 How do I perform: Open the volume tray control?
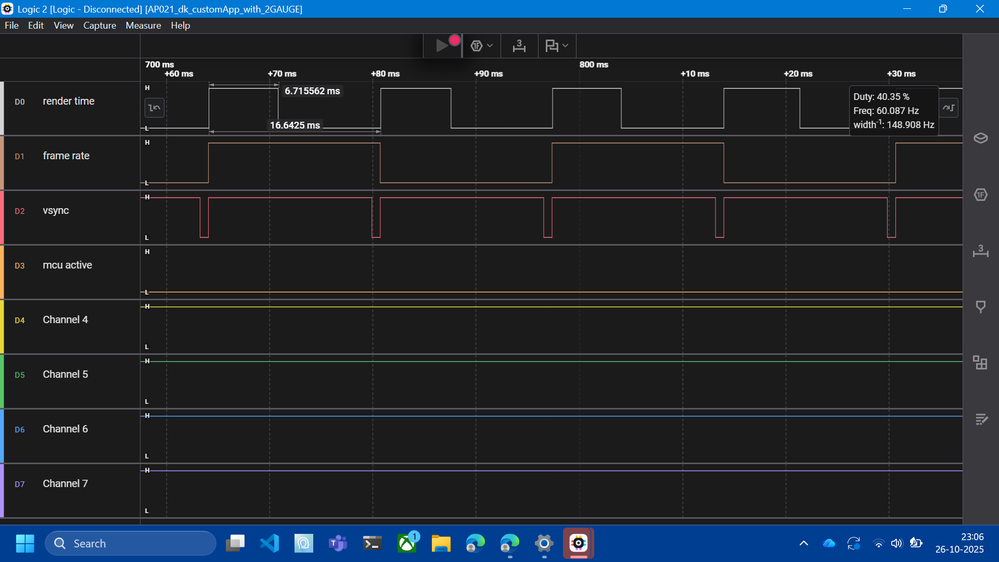(896, 544)
